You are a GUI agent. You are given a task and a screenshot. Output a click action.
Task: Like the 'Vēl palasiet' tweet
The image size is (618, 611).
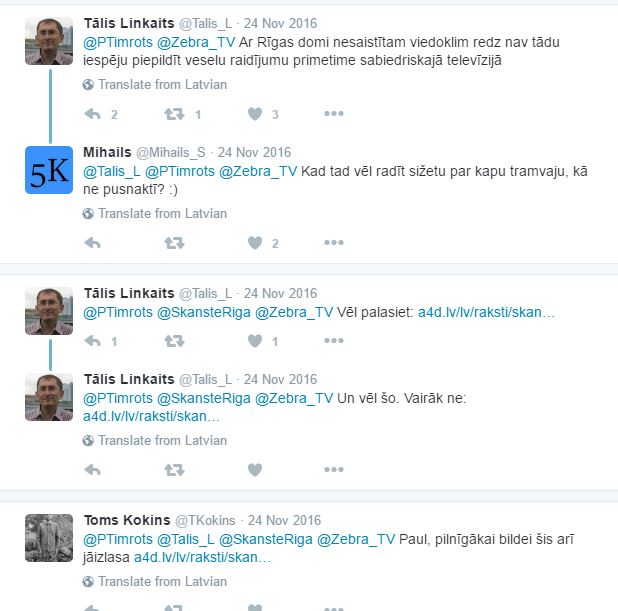[x=255, y=341]
